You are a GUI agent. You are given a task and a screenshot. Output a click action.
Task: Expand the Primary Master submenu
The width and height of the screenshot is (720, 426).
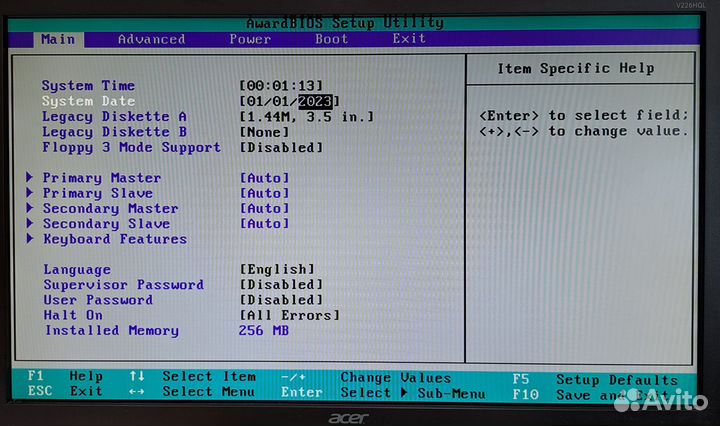pos(101,178)
